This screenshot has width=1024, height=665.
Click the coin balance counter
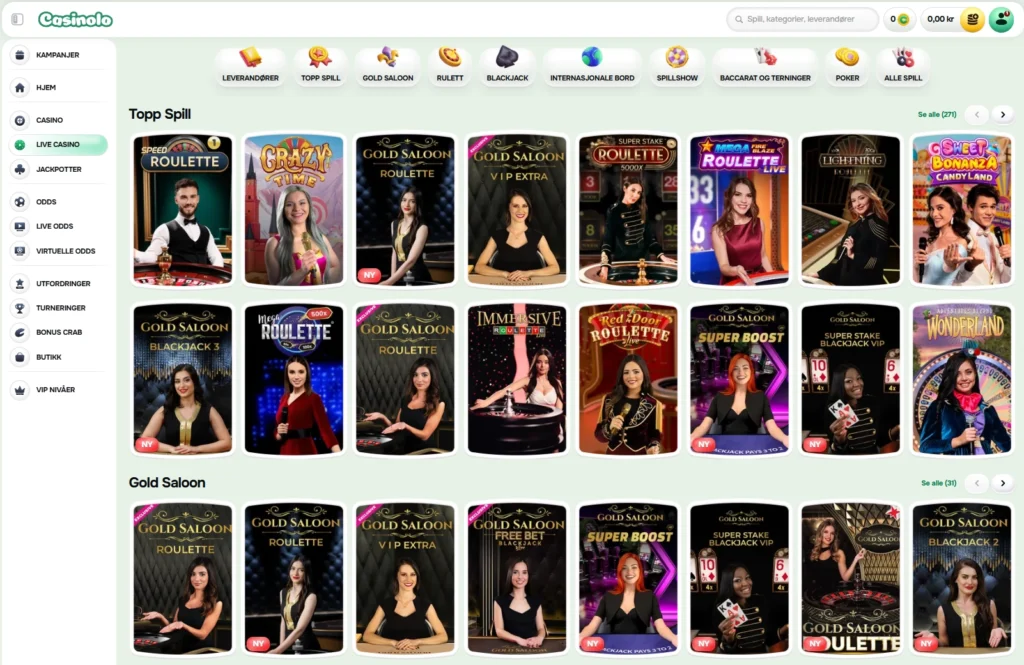tap(899, 19)
